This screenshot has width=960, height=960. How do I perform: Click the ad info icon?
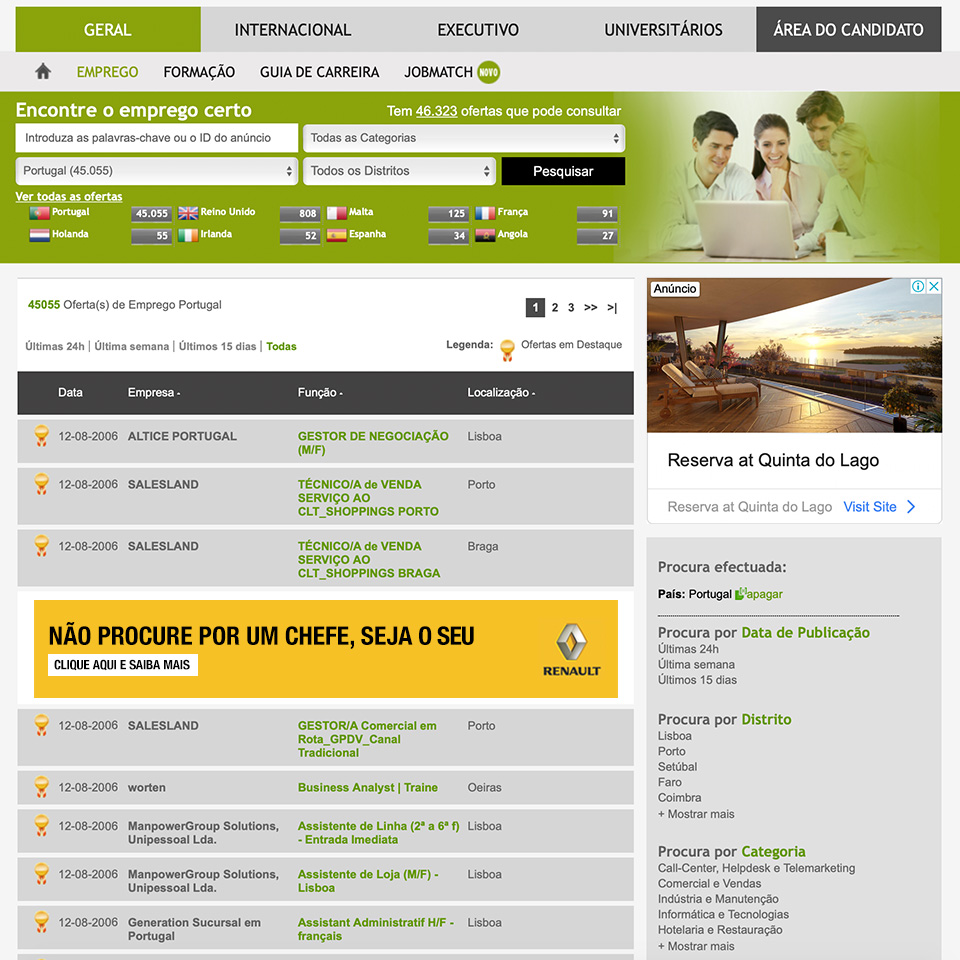point(918,286)
